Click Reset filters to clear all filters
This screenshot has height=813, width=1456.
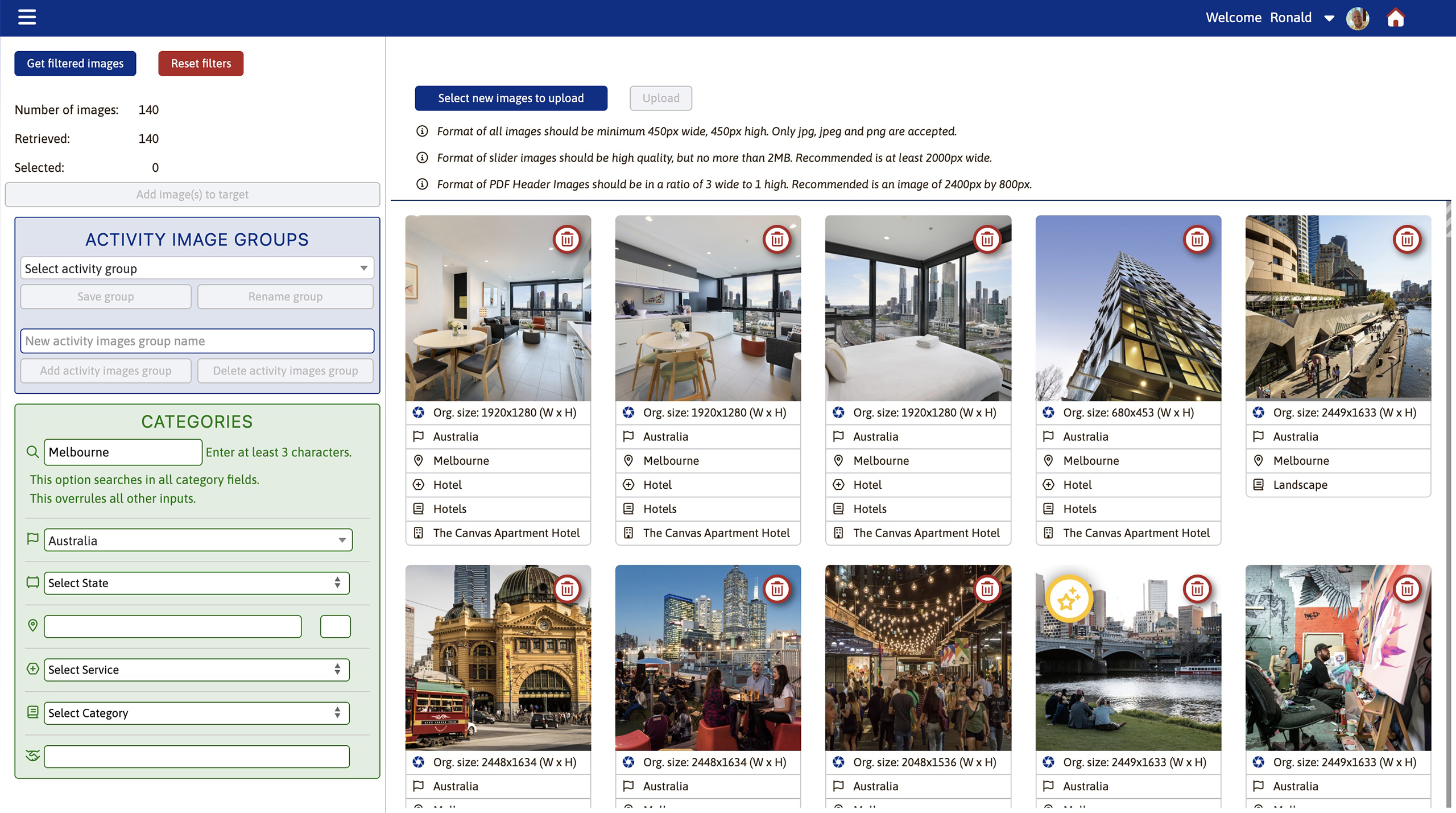[x=200, y=63]
